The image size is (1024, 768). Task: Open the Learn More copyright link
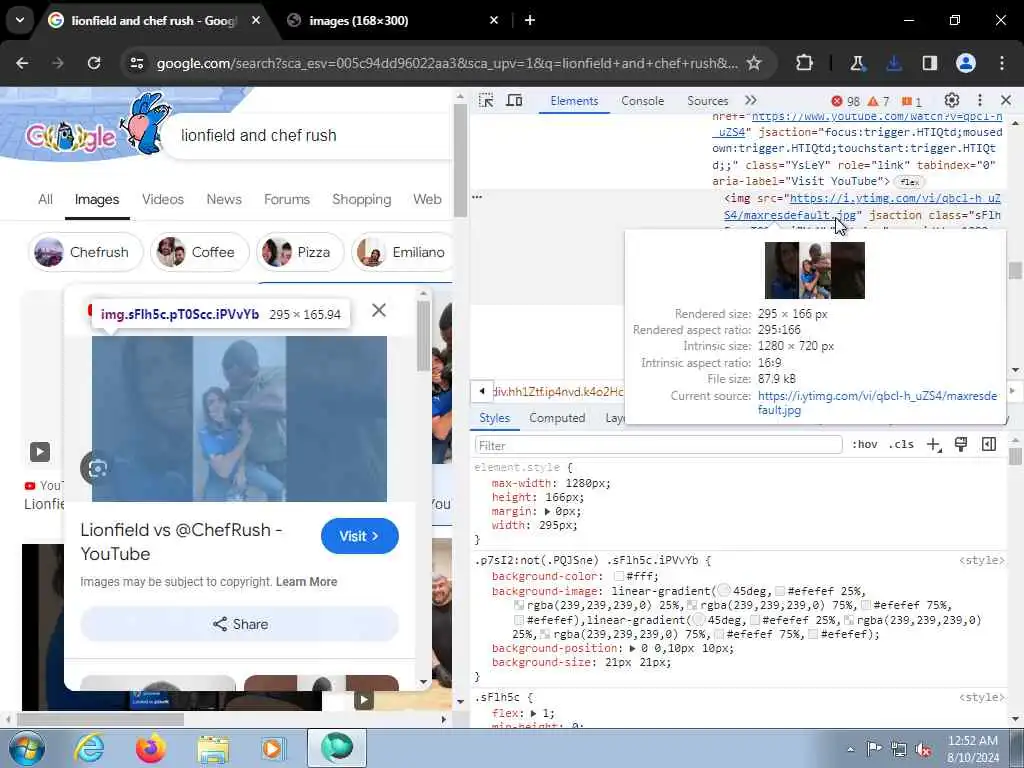(x=306, y=582)
